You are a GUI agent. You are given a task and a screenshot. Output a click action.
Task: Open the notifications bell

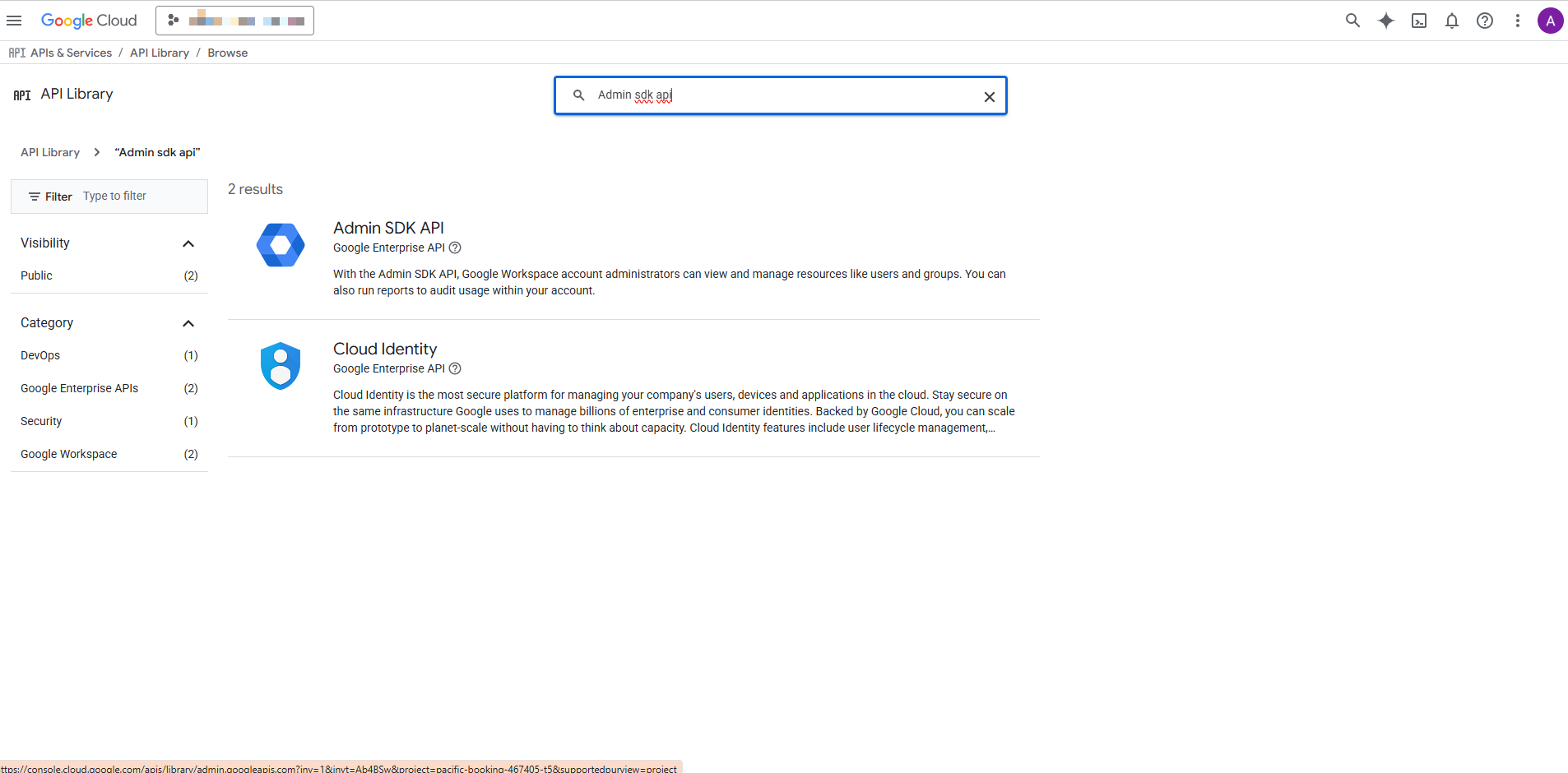(1452, 21)
